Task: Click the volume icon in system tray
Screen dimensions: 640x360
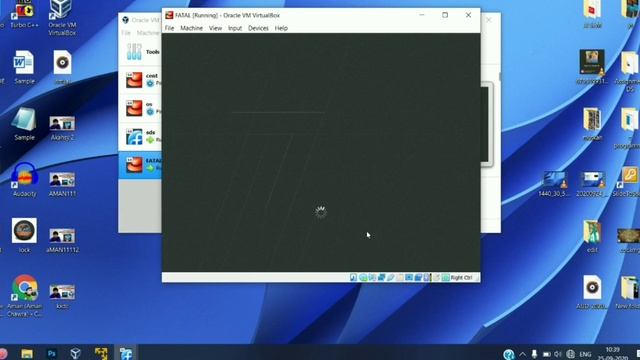Action: (x=558, y=354)
